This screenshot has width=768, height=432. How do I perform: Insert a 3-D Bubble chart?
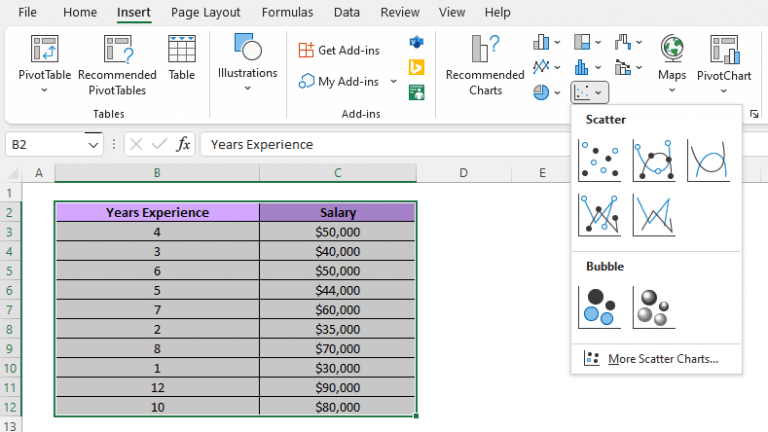(x=654, y=307)
